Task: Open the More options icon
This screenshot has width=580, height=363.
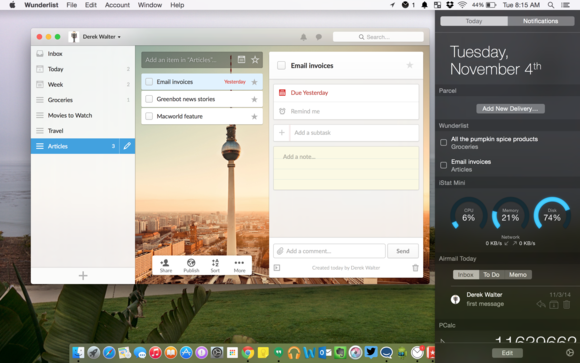Action: tap(239, 265)
